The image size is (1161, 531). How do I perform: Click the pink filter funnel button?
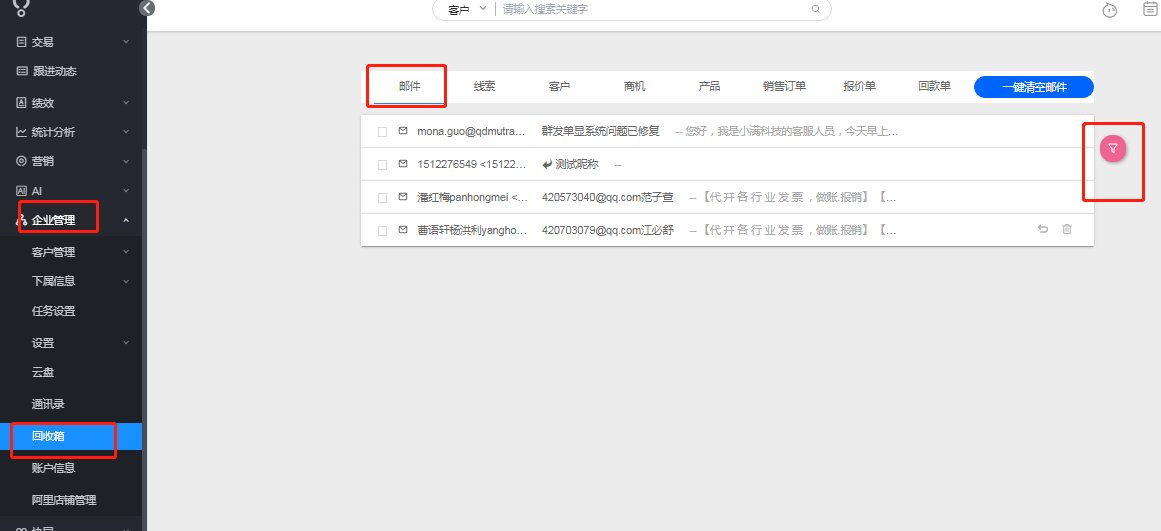(x=1113, y=149)
